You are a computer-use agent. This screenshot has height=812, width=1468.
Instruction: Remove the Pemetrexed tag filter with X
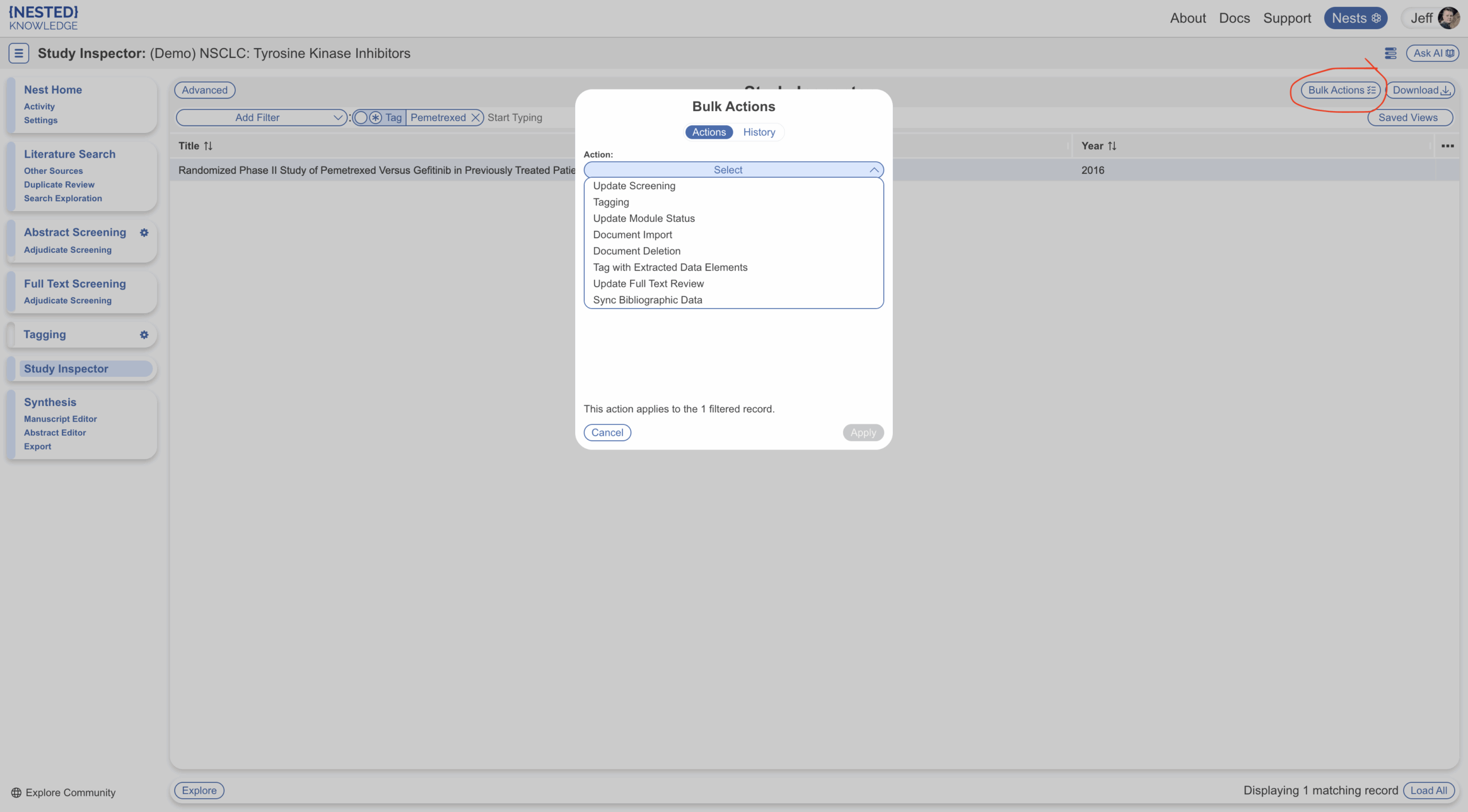coord(475,118)
